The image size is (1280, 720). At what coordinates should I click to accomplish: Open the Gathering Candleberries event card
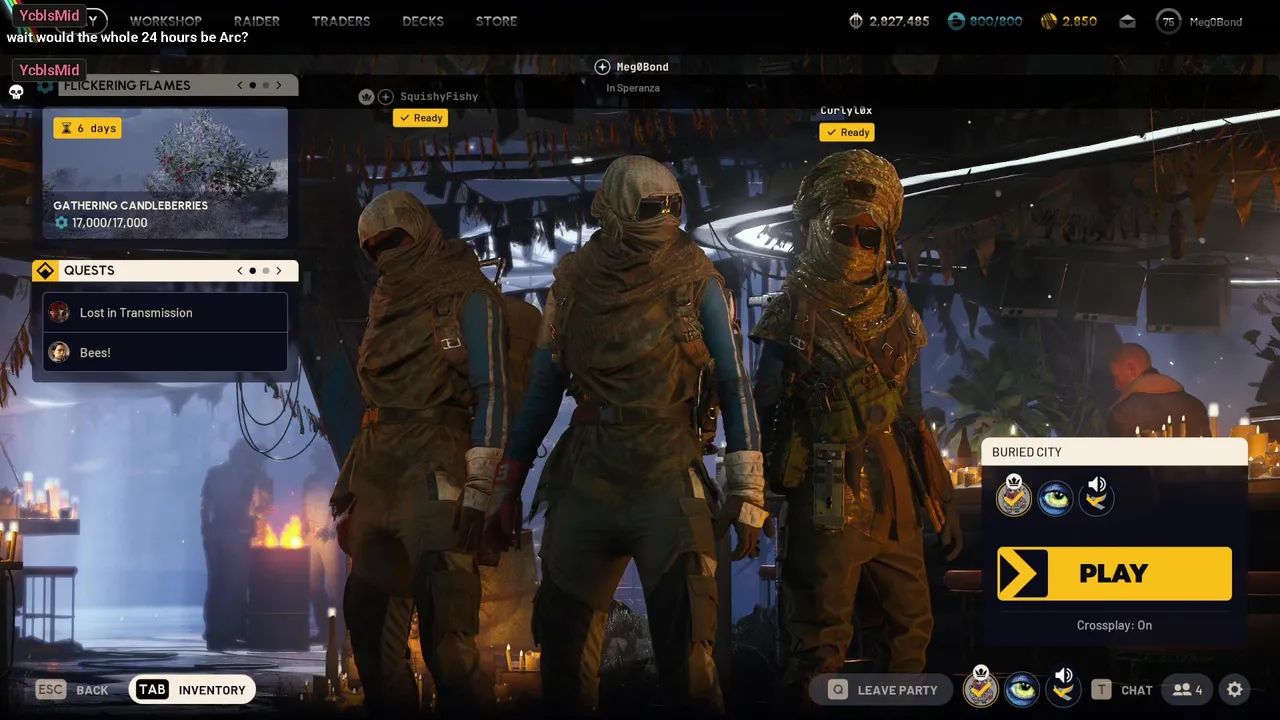(165, 173)
